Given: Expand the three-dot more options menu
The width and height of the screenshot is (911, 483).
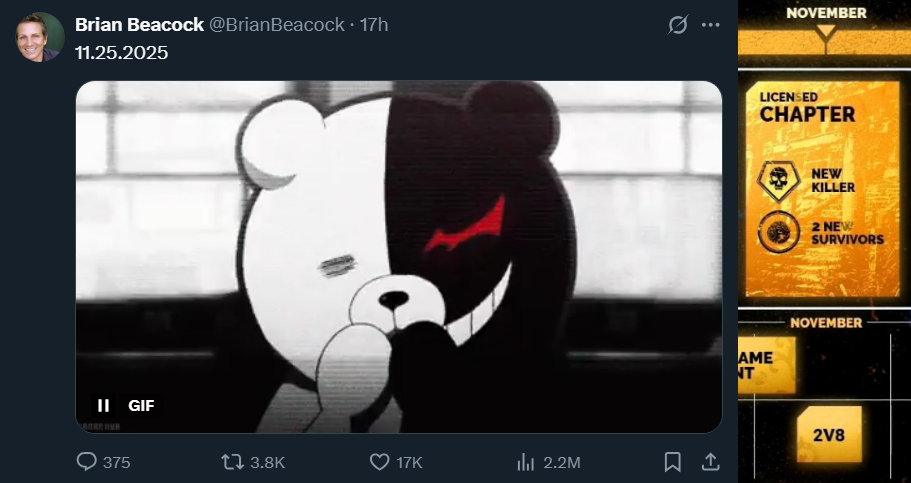Looking at the screenshot, I should pyautogui.click(x=711, y=25).
